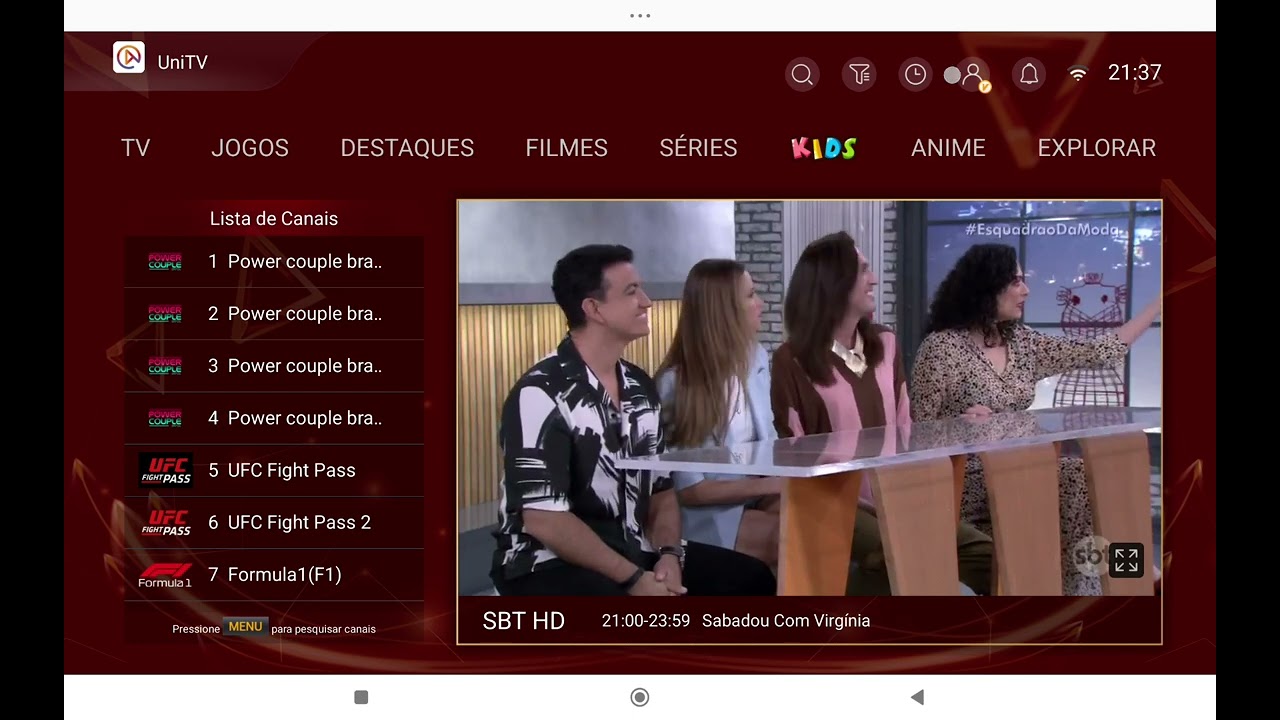This screenshot has height=720, width=1280.
Task: Open the search icon in the top bar
Action: pyautogui.click(x=802, y=74)
